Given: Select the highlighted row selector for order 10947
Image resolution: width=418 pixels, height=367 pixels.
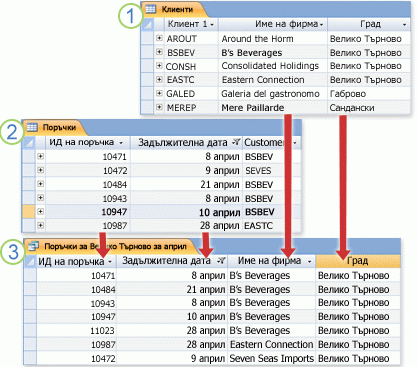Looking at the screenshot, I should [29, 212].
